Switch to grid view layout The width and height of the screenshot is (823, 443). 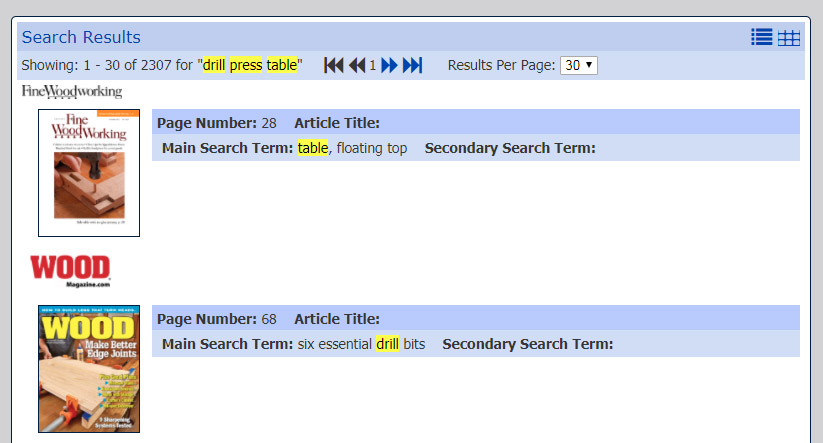789,37
